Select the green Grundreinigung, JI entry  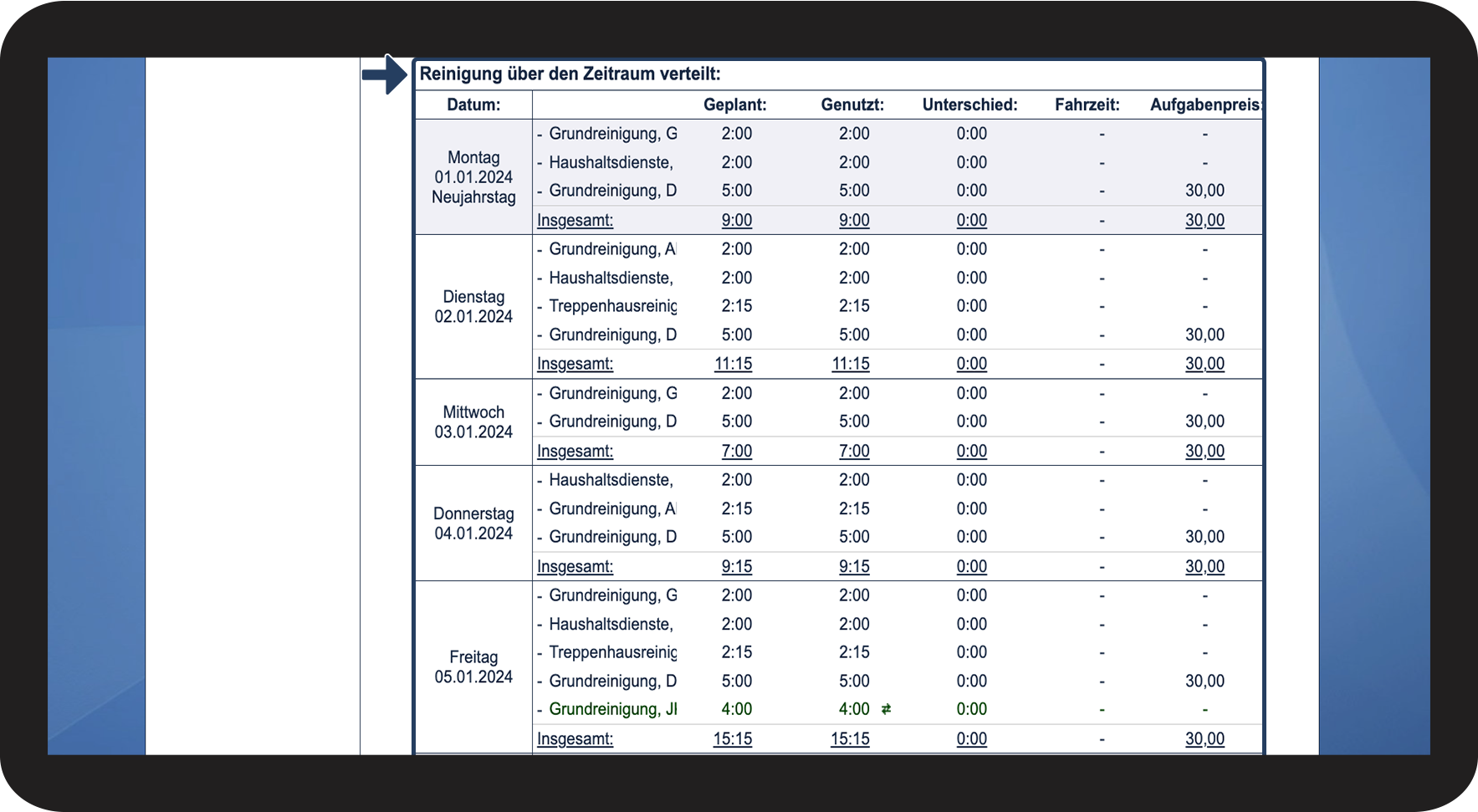(x=612, y=709)
